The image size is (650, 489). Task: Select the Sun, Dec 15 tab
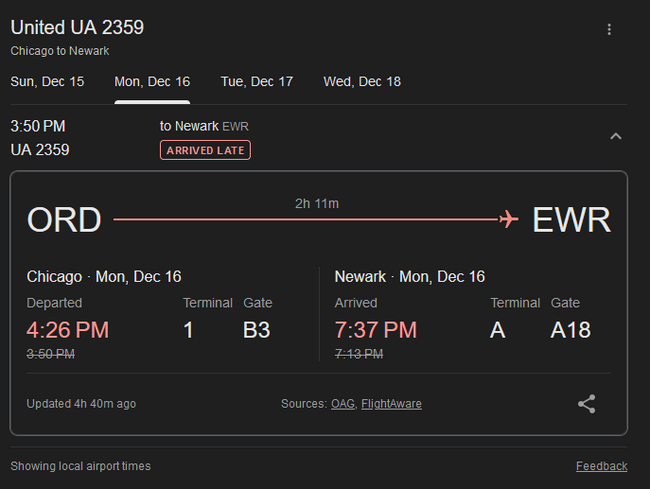tap(47, 82)
